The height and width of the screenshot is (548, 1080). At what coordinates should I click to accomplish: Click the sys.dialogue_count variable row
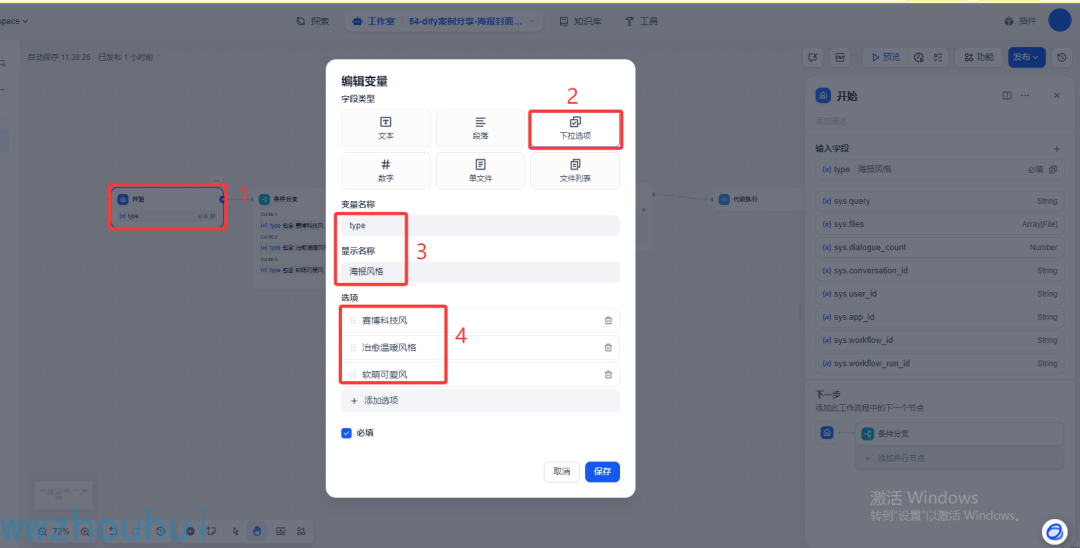[x=939, y=247]
